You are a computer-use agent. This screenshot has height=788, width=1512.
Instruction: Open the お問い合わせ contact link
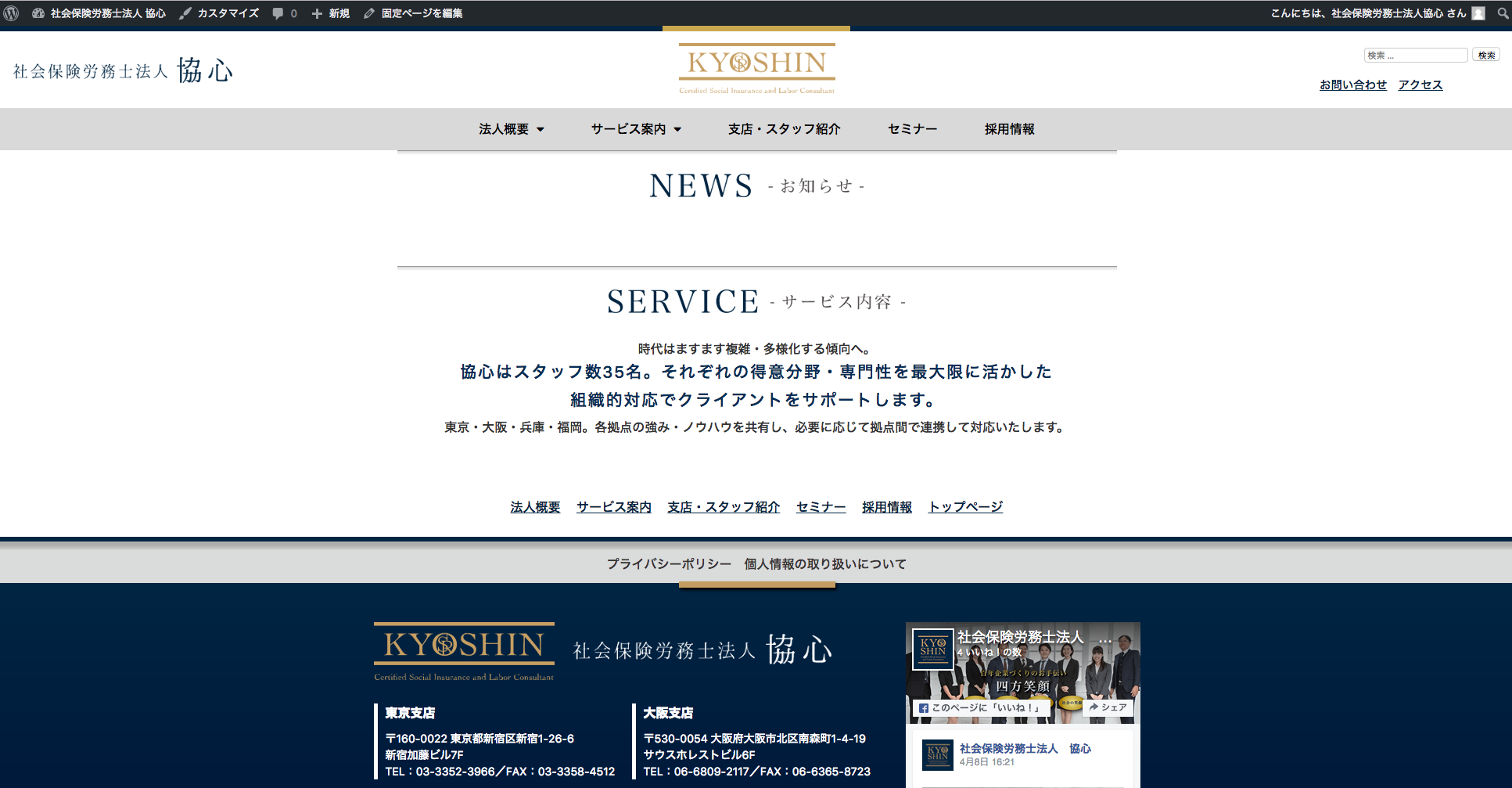[x=1352, y=85]
